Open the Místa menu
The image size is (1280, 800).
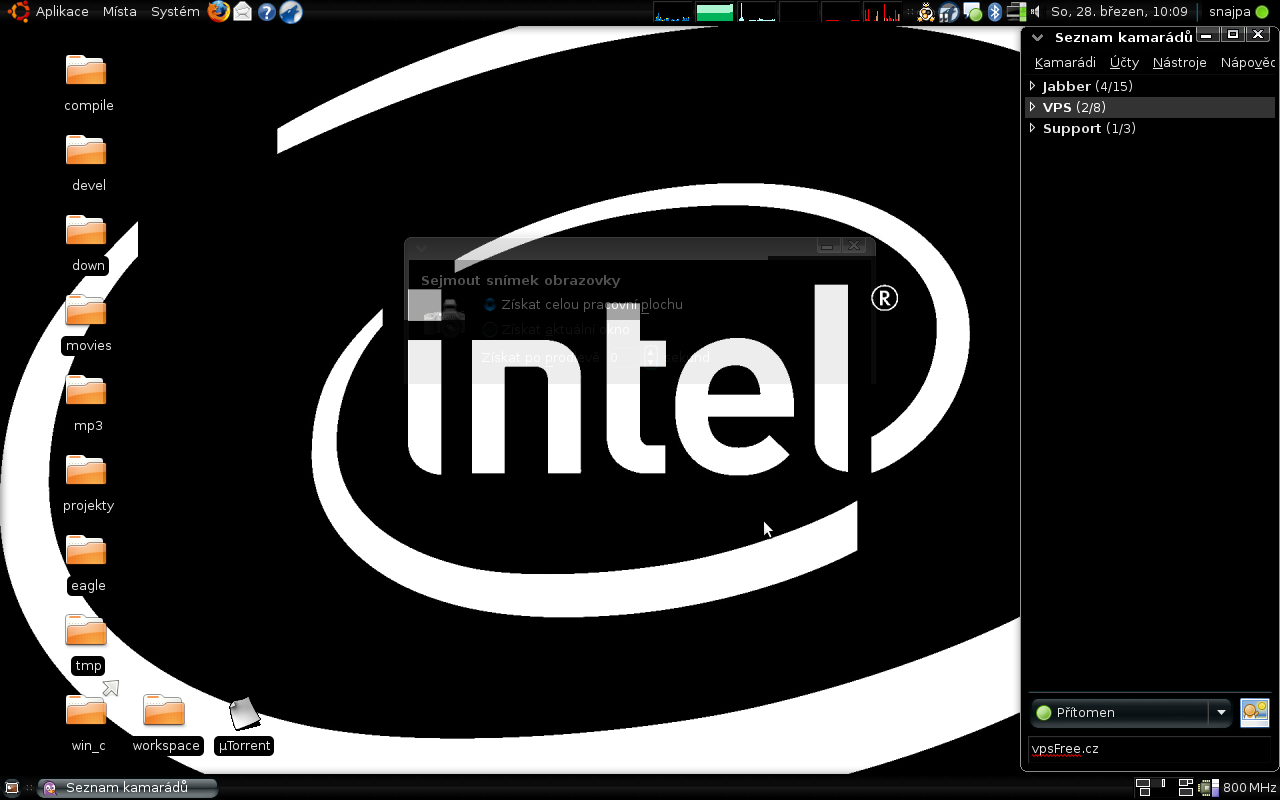(120, 12)
